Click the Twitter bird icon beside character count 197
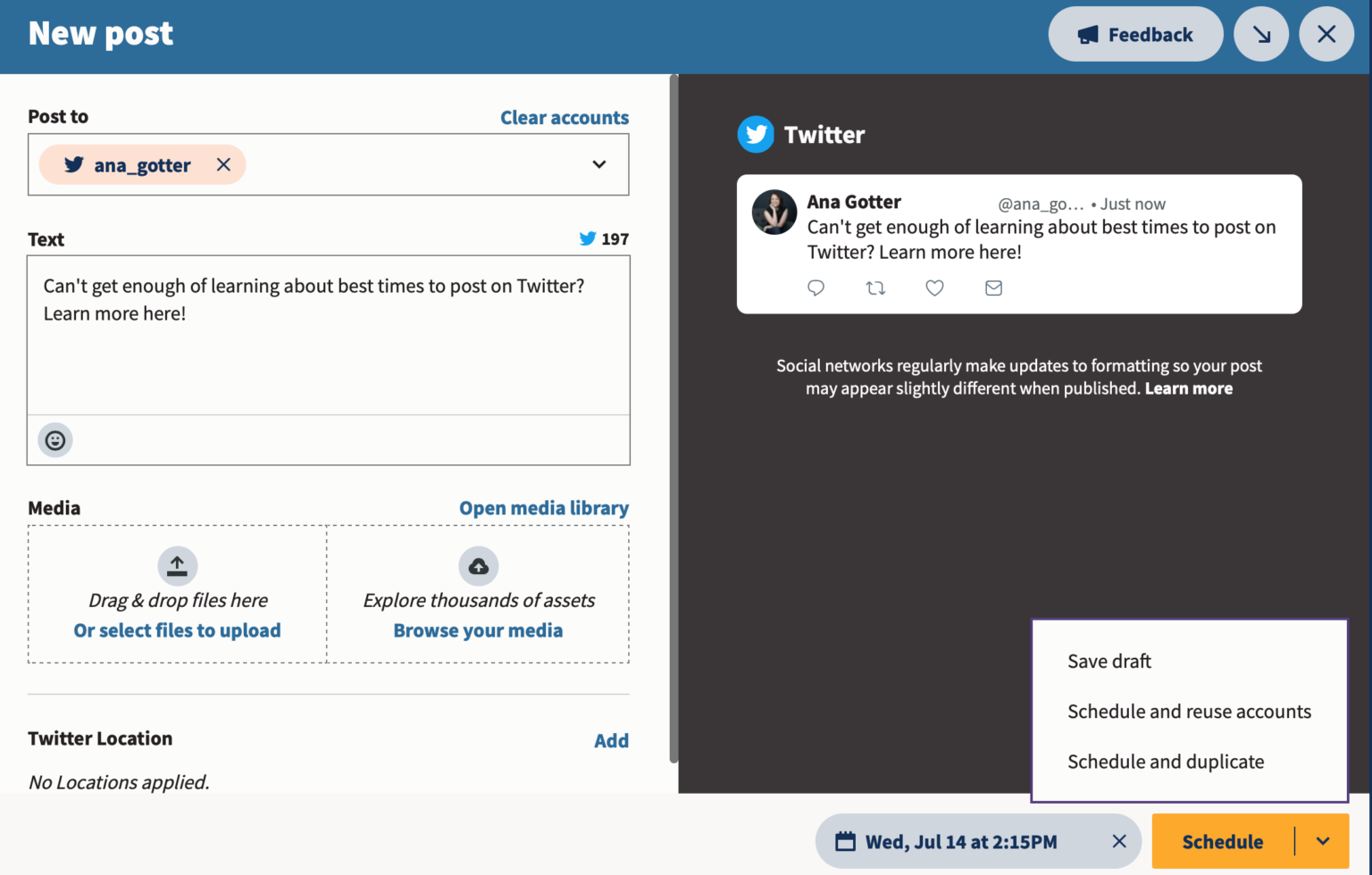1372x875 pixels. point(588,238)
